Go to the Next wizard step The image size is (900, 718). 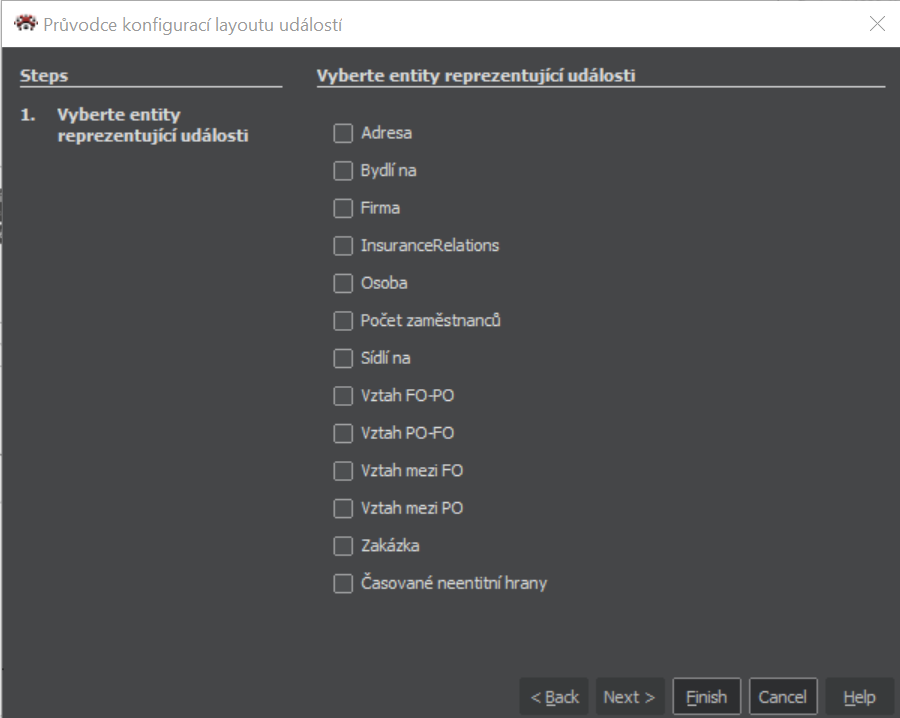(x=629, y=697)
